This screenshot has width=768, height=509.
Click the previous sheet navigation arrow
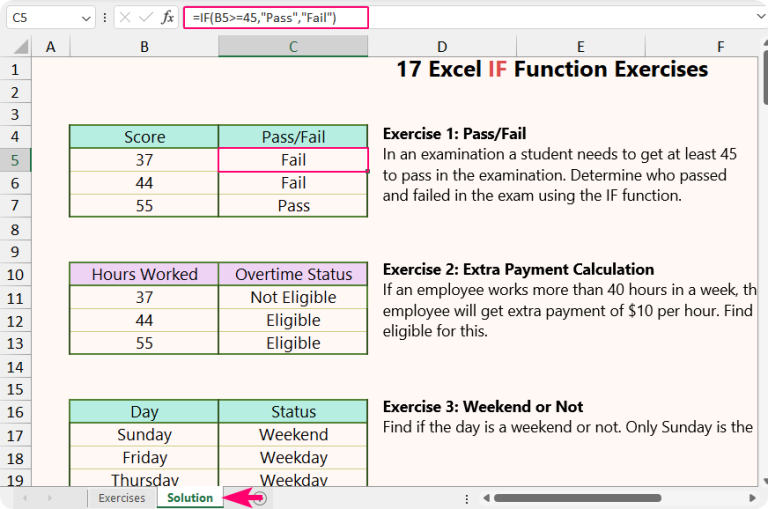pos(24,498)
